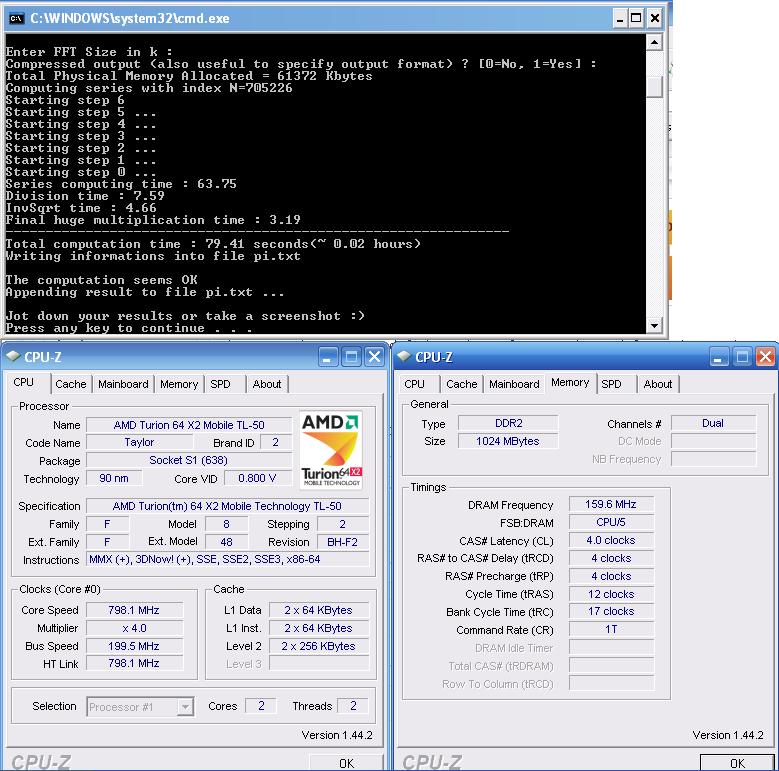
Task: Click the Specification field value
Action: point(227,506)
